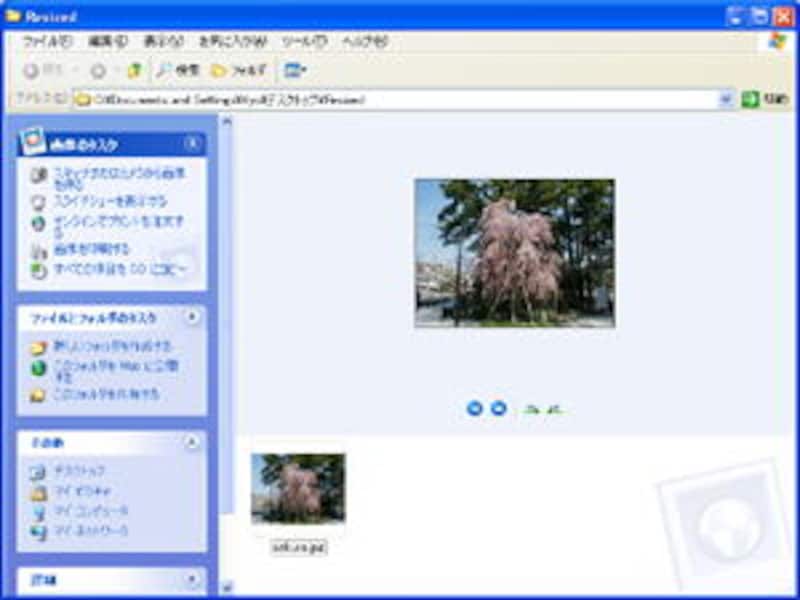
Task: Open the Views dropdown in the toolbar
Action: [295, 71]
